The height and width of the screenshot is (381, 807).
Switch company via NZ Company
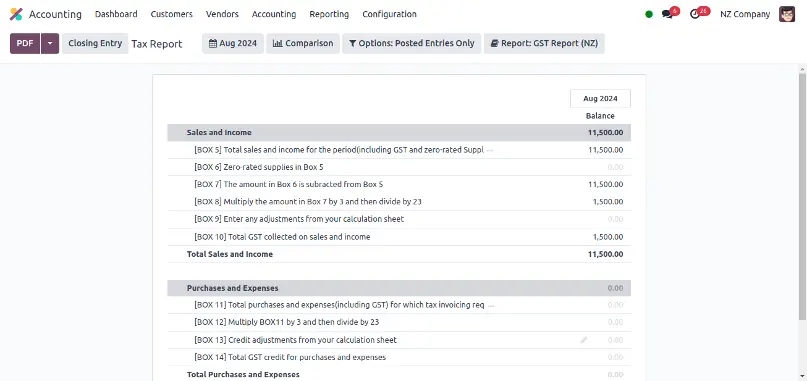(745, 14)
